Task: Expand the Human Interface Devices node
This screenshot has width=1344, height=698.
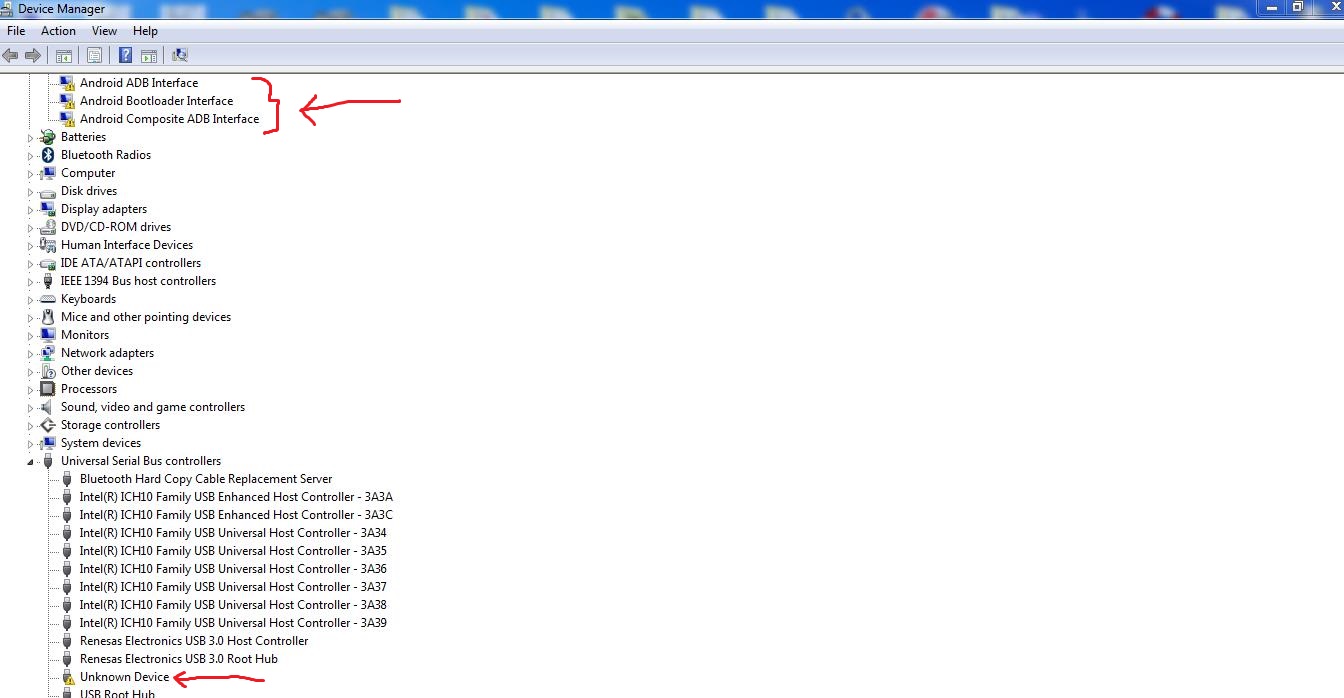Action: (x=30, y=245)
